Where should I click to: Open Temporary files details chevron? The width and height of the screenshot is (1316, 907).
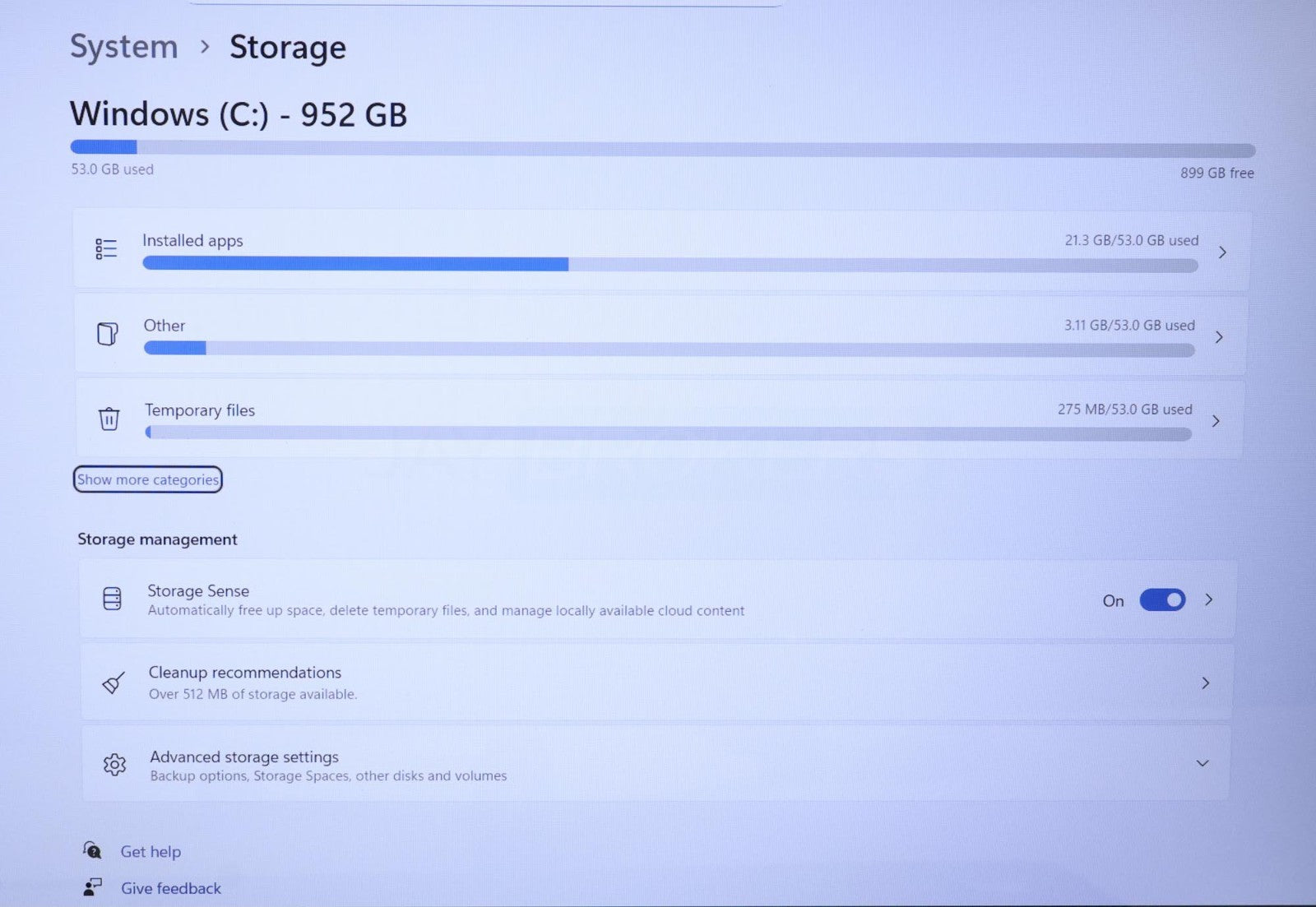1216,421
